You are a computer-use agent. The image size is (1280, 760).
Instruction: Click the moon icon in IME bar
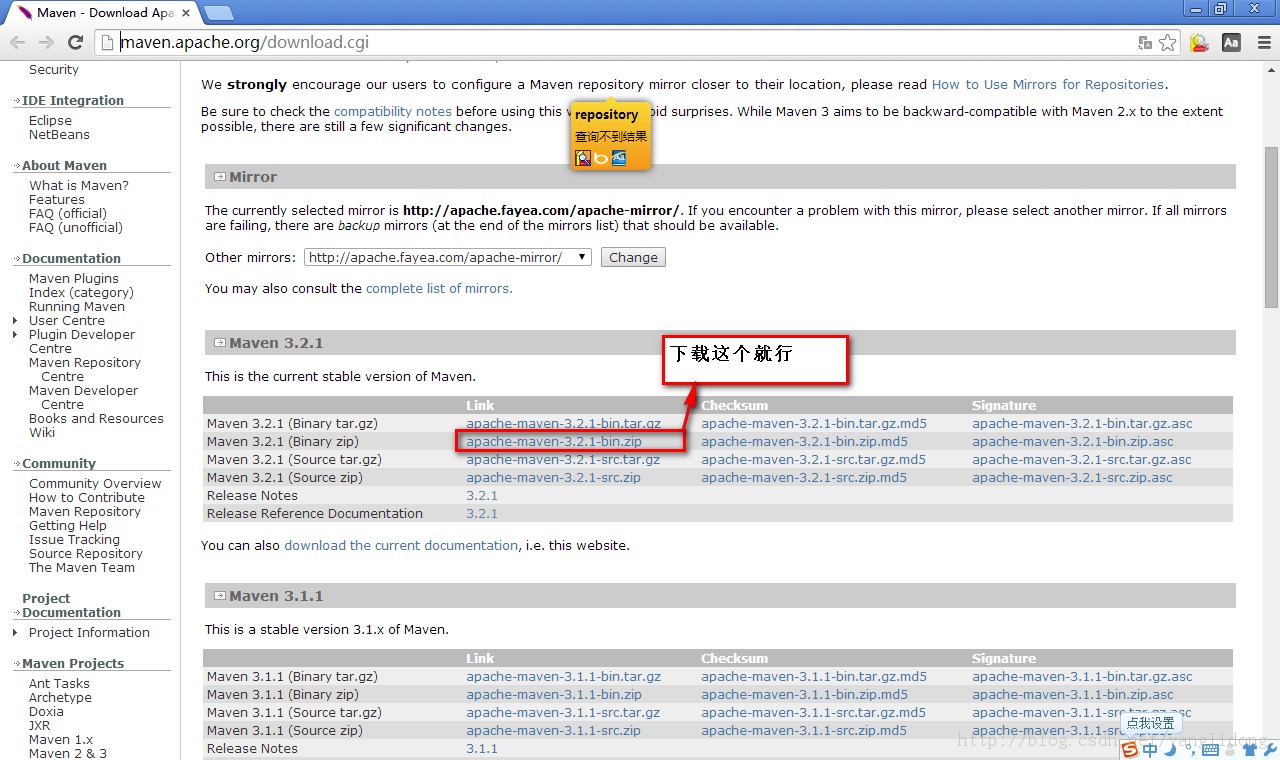[x=1169, y=749]
